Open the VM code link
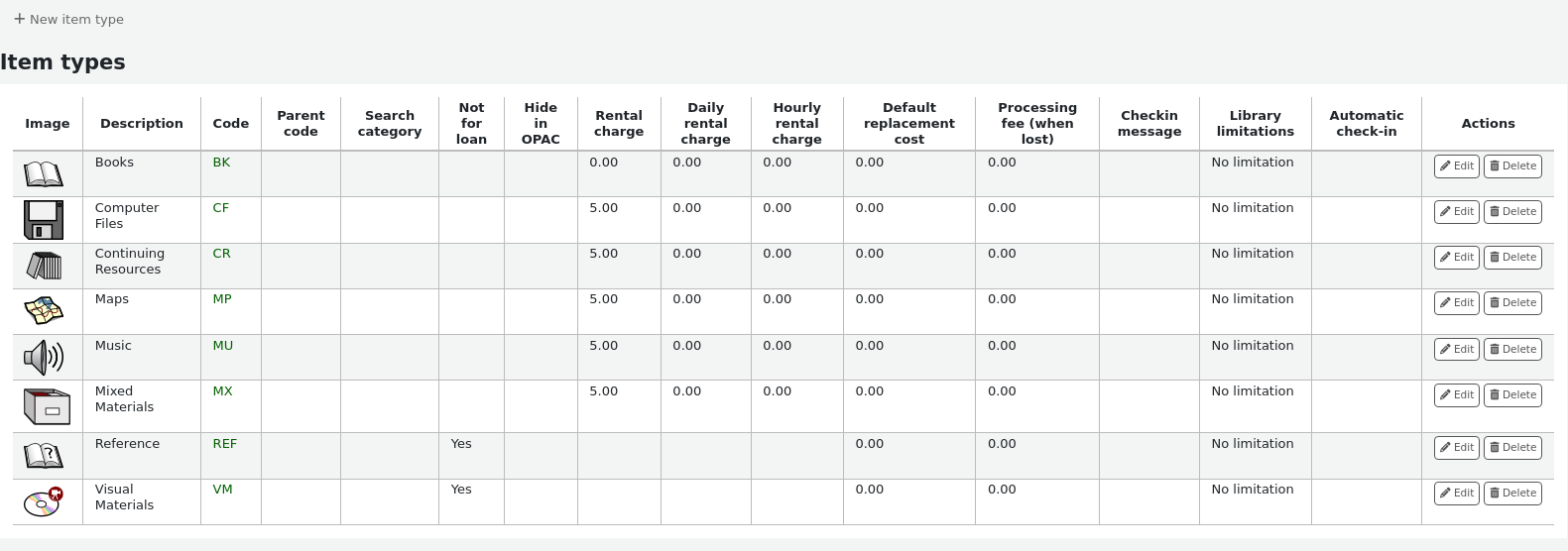This screenshot has width=1568, height=551. (x=222, y=490)
